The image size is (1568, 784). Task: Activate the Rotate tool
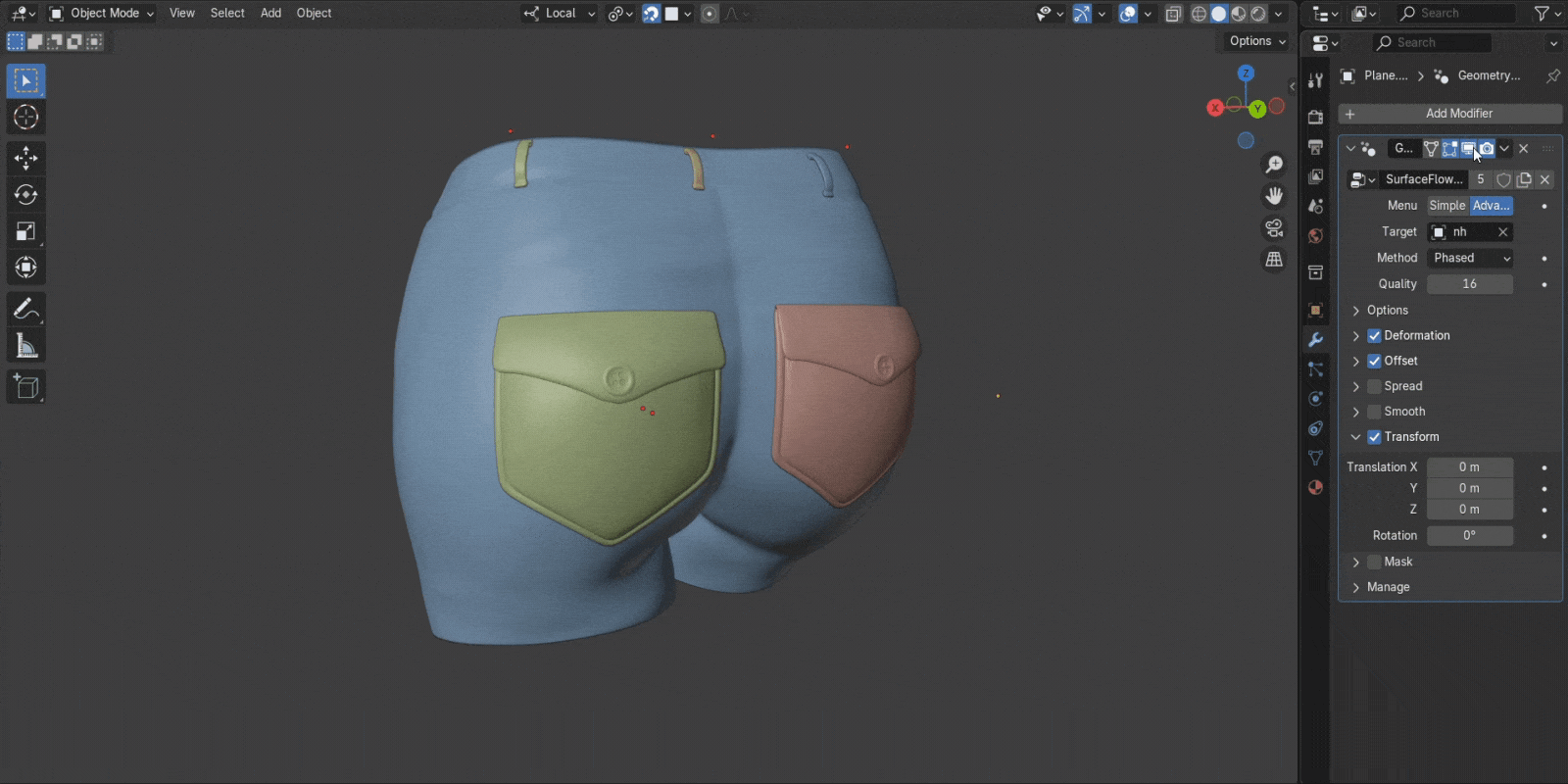(26, 194)
